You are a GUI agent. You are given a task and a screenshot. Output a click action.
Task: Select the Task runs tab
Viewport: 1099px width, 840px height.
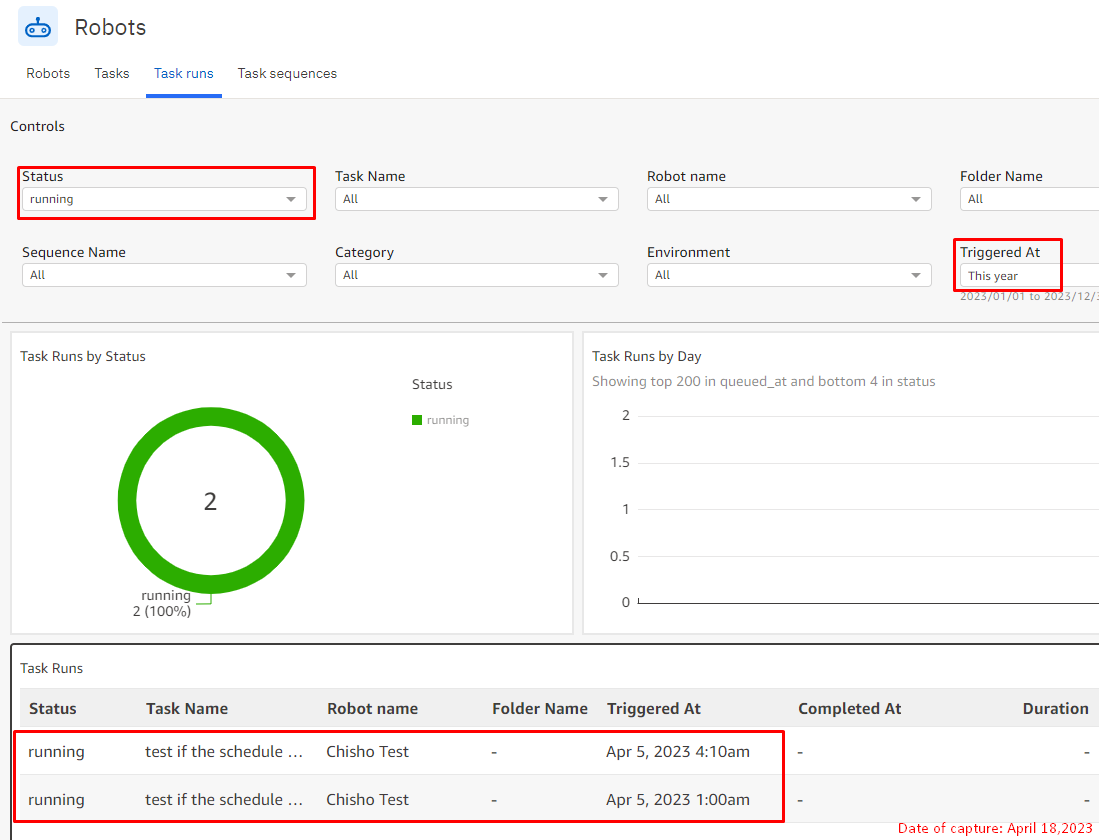[x=183, y=74]
